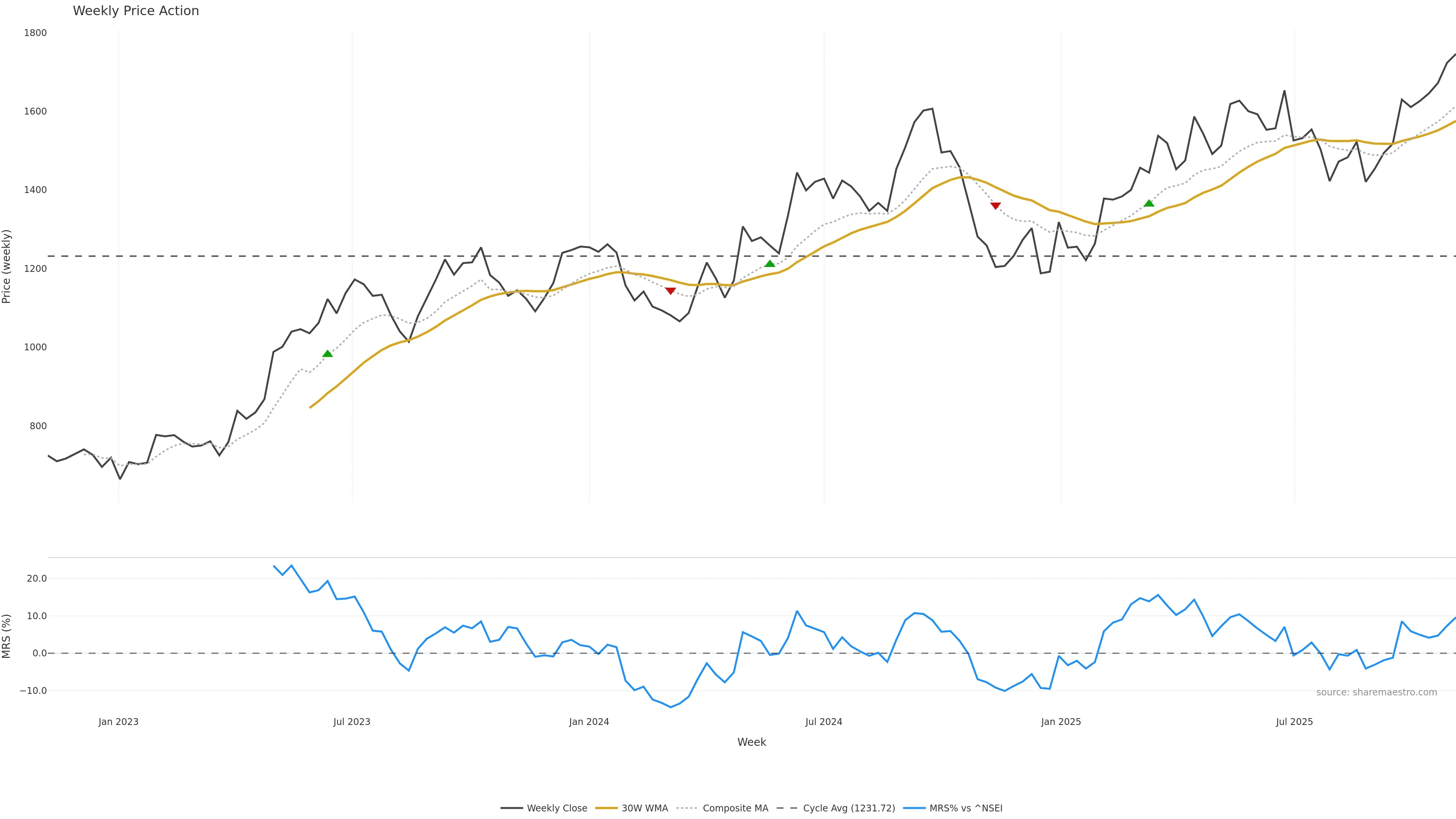Screen dimensions: 1456x819
Task: Select the MRS (%) axis title
Action: [x=7, y=636]
